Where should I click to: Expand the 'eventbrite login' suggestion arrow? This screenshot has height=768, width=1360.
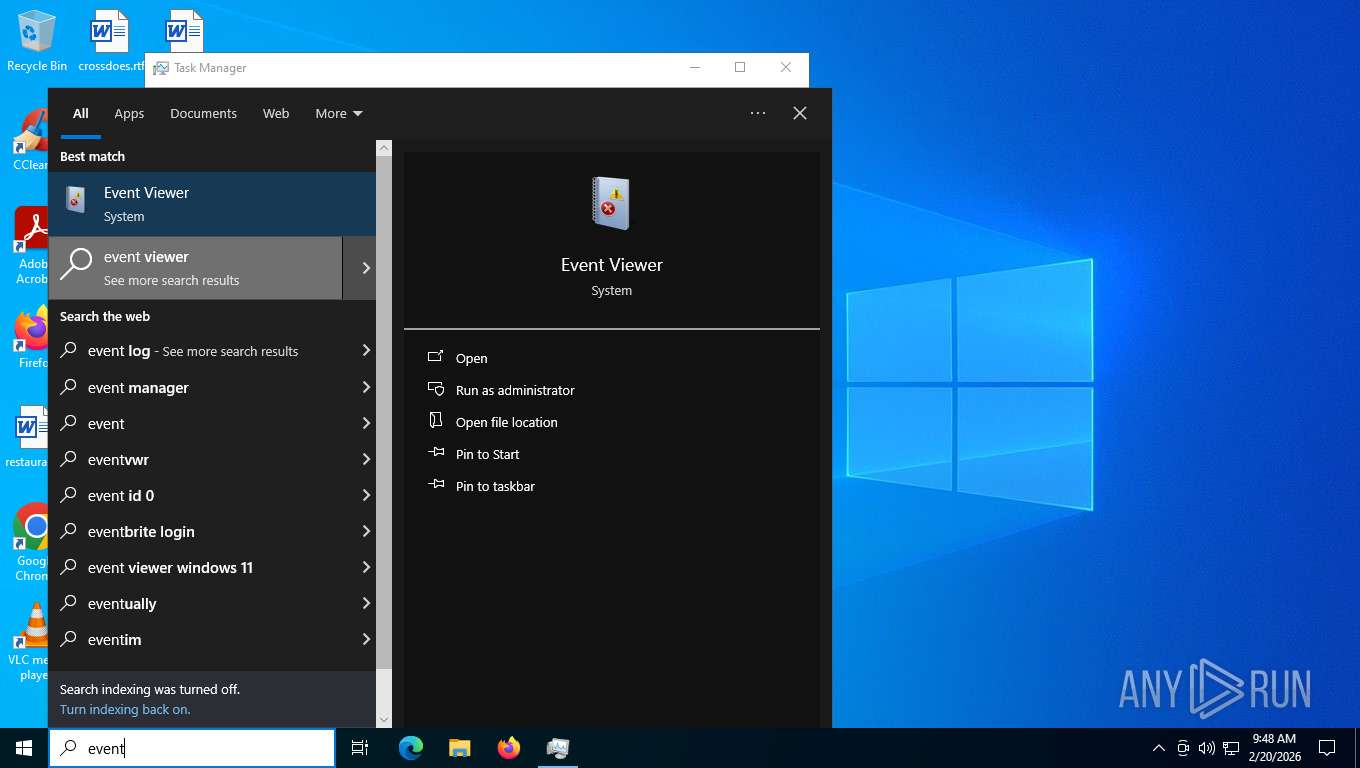pos(366,531)
